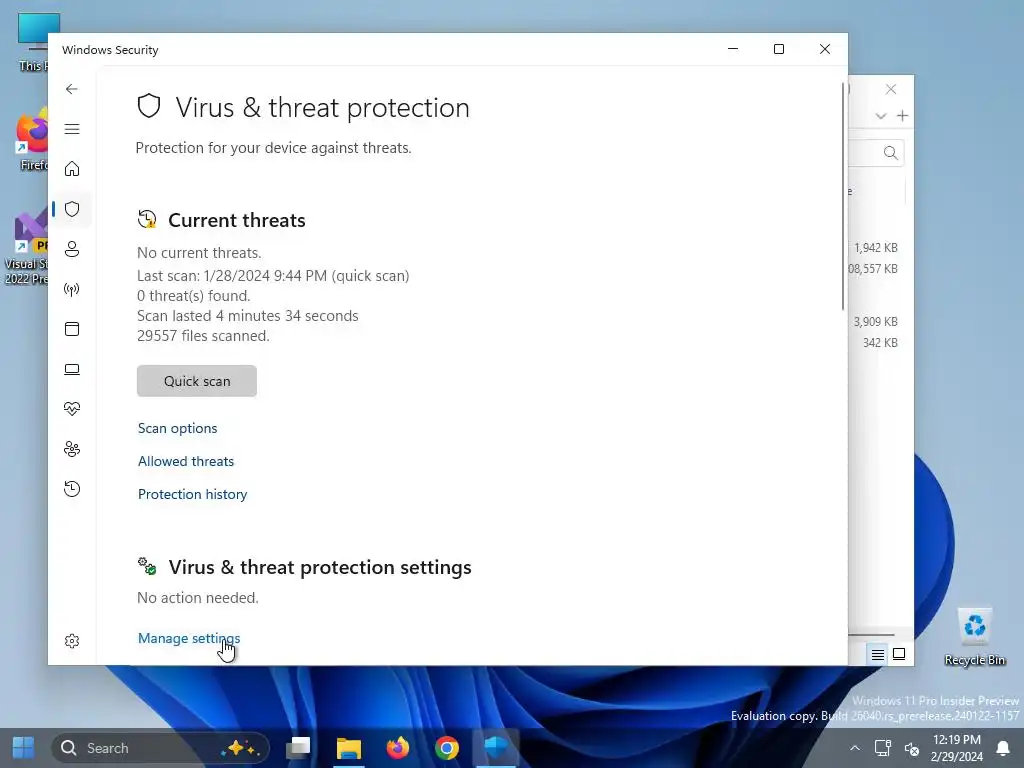Open Account protection person icon
The height and width of the screenshot is (768, 1024).
pyautogui.click(x=72, y=249)
